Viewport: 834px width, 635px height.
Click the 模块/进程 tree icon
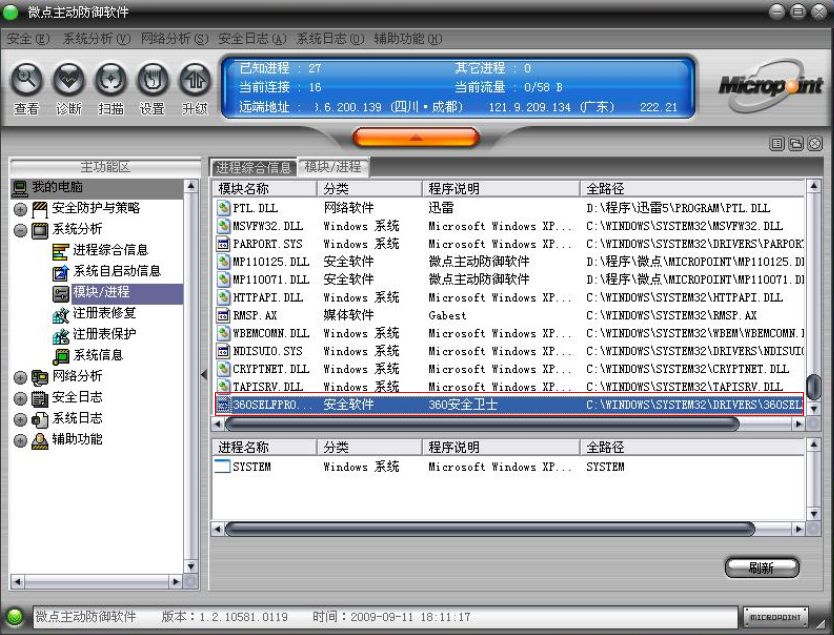coord(61,294)
